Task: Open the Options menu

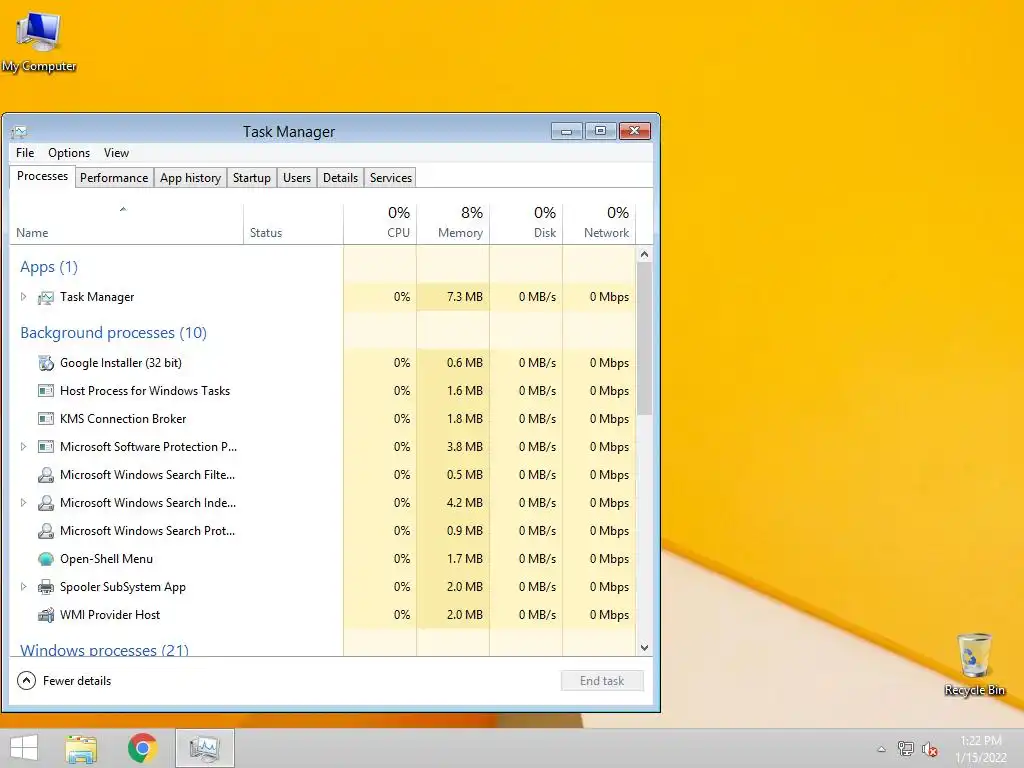Action: coord(69,153)
